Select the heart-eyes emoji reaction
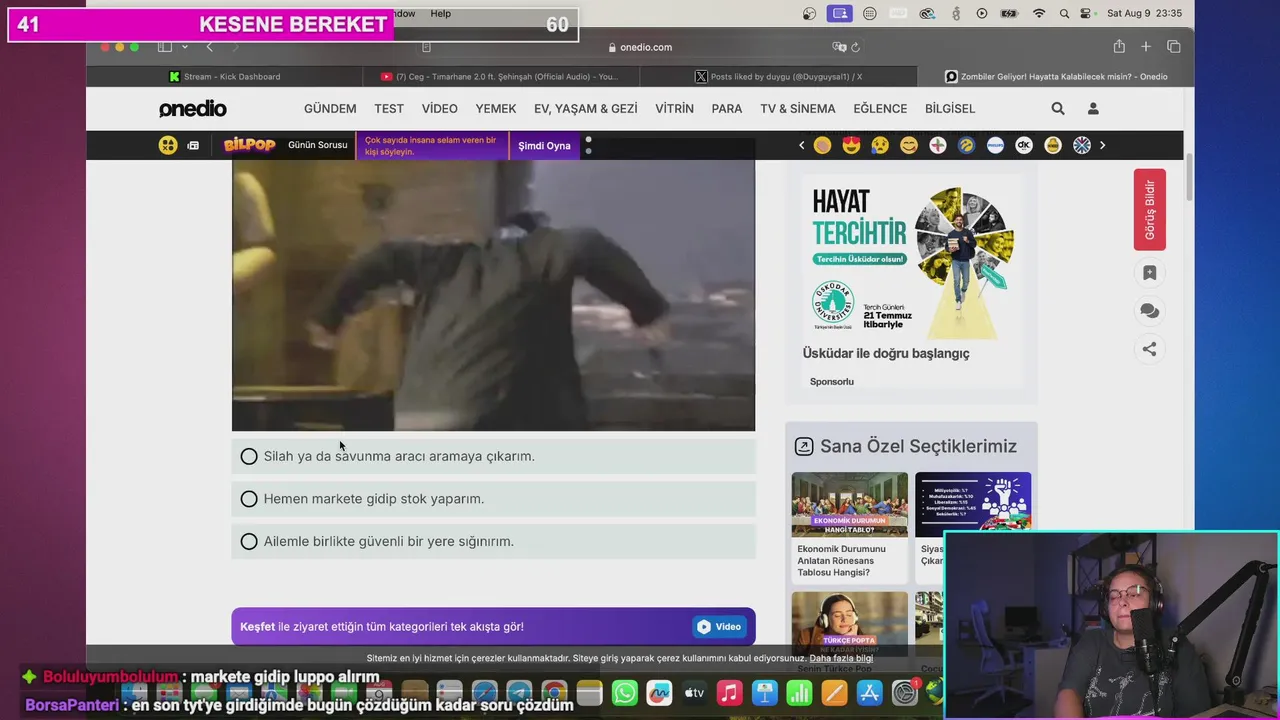This screenshot has height=720, width=1280. pyautogui.click(x=851, y=145)
